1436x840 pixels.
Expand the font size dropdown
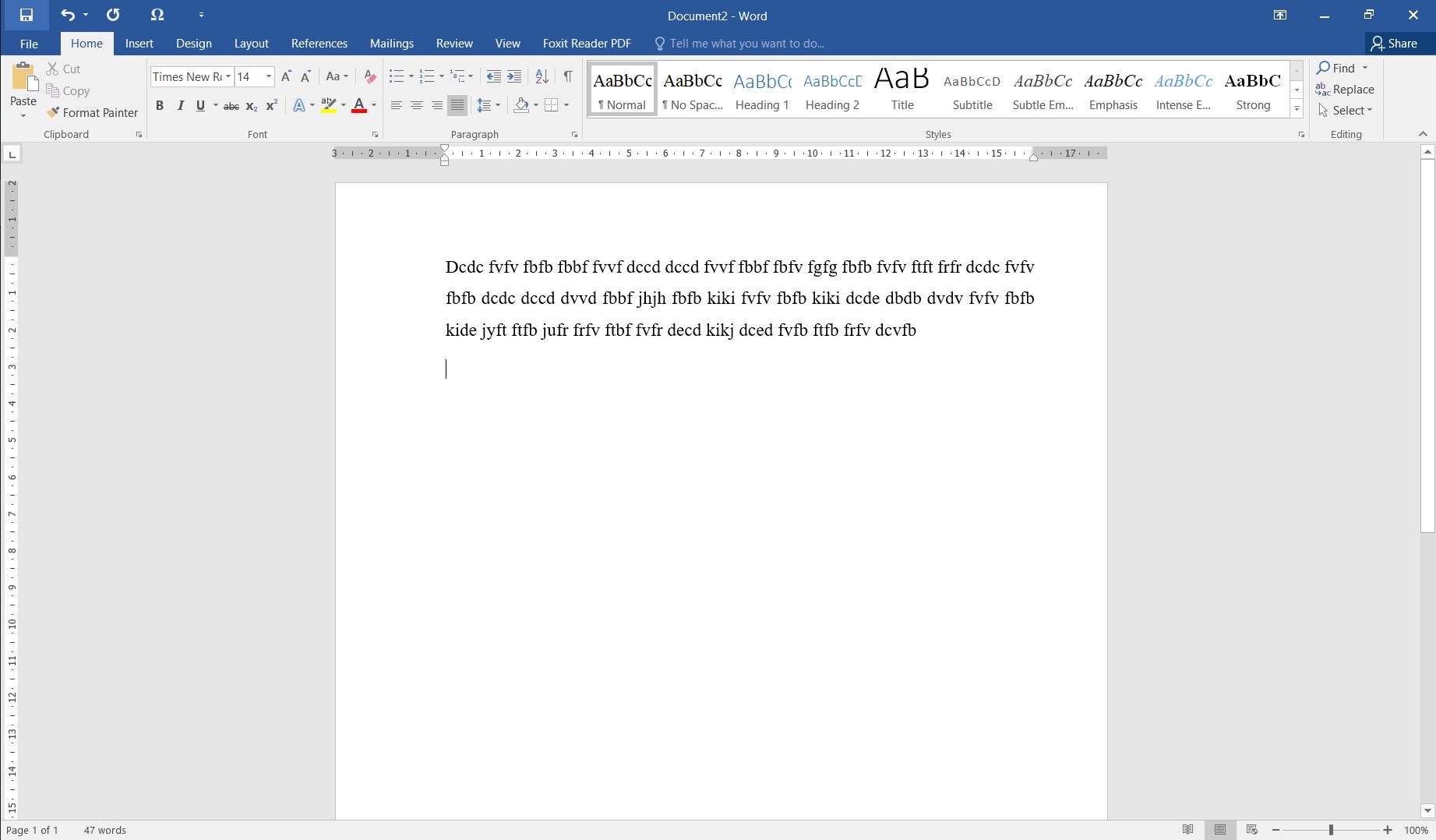pos(269,76)
